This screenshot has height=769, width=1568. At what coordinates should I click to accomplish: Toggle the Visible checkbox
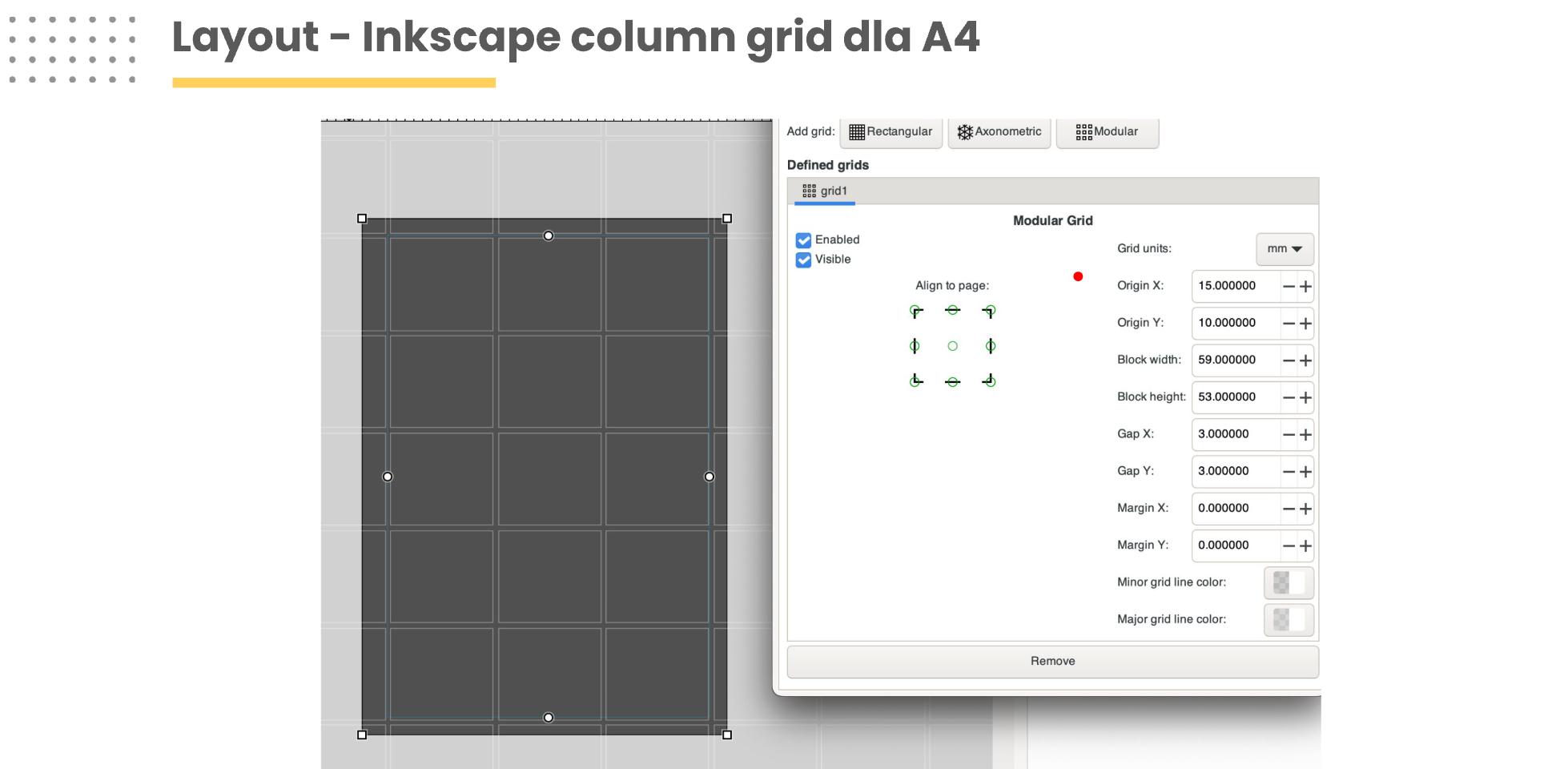click(803, 260)
